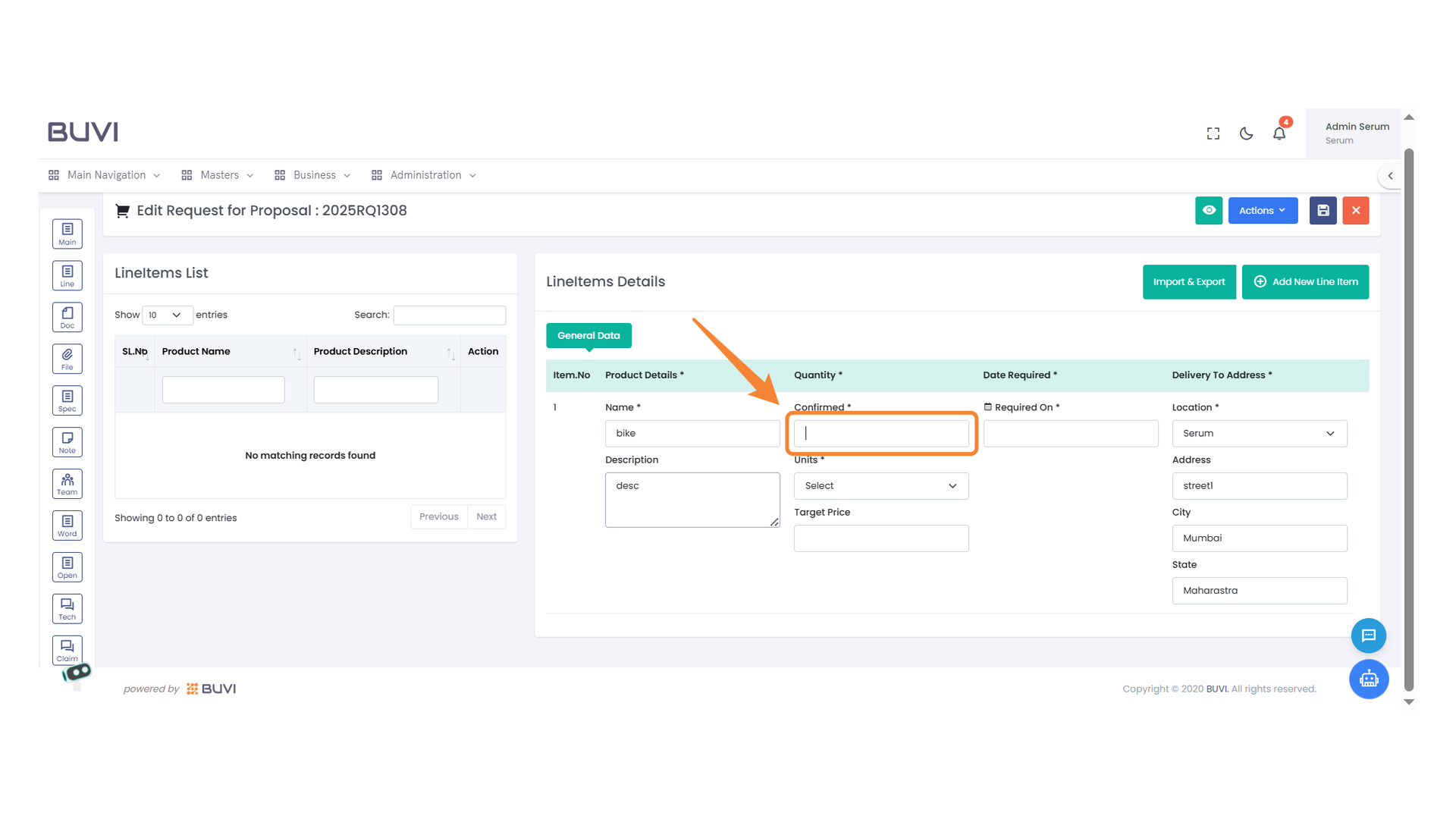1456x819 pixels.
Task: Open the chatbot robot icon
Action: 1368,679
